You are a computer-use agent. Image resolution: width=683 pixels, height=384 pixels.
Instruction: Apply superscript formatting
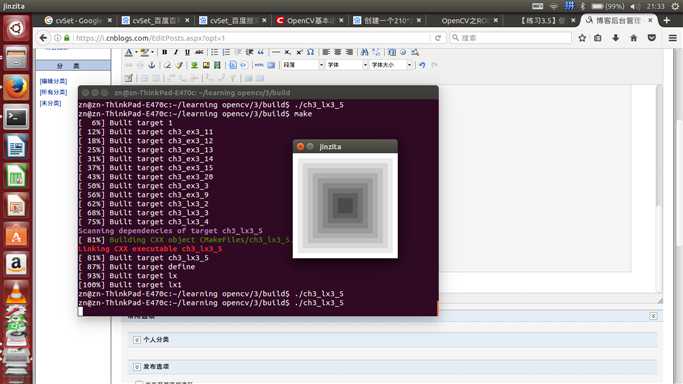299,52
